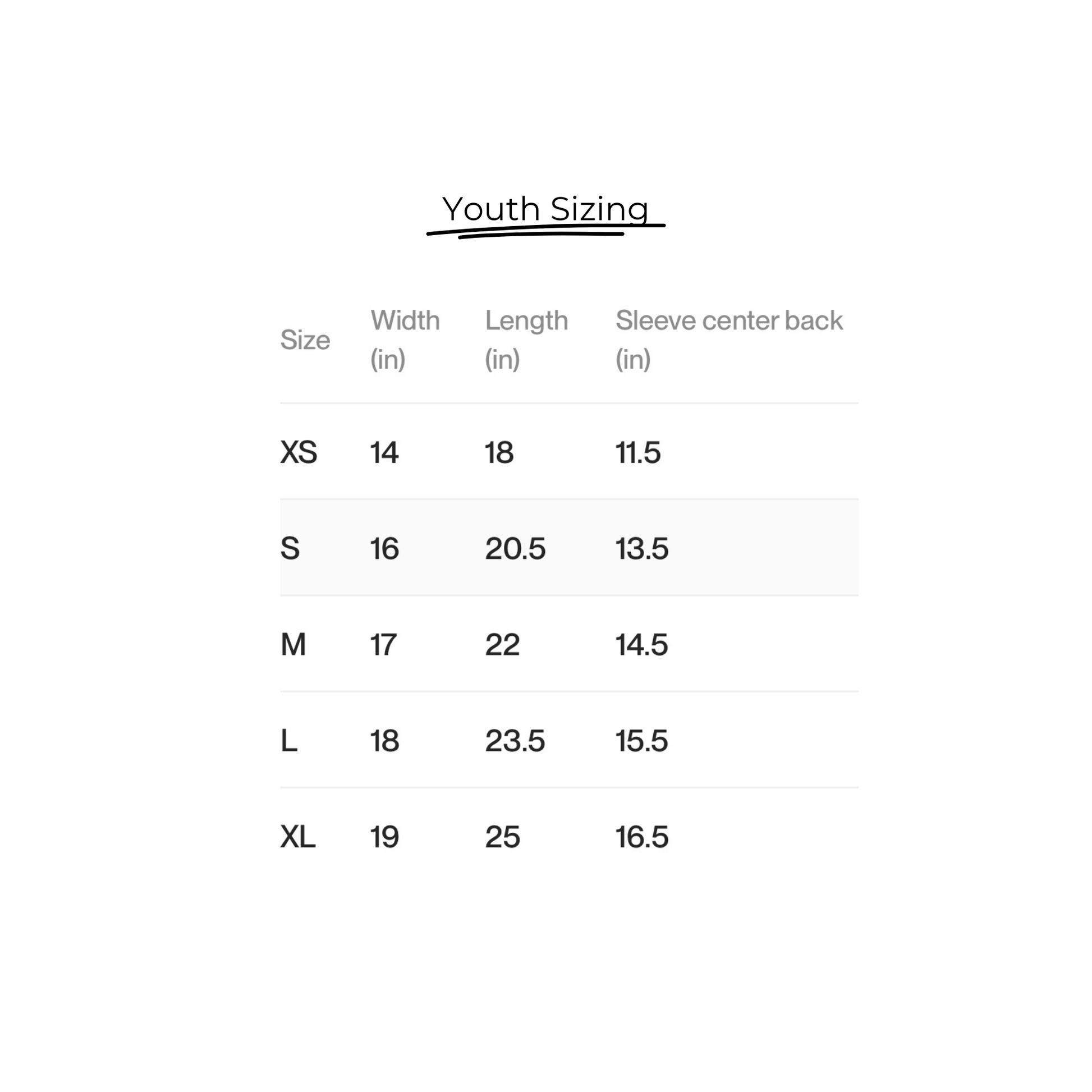This screenshot has height=1092, width=1092.
Task: Click the Youth Sizing title
Action: (x=545, y=210)
